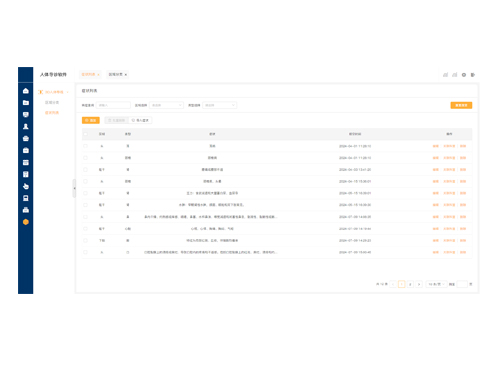Switch to the second open page tab at the top
Screen dimensions: 500x368
[118, 74]
